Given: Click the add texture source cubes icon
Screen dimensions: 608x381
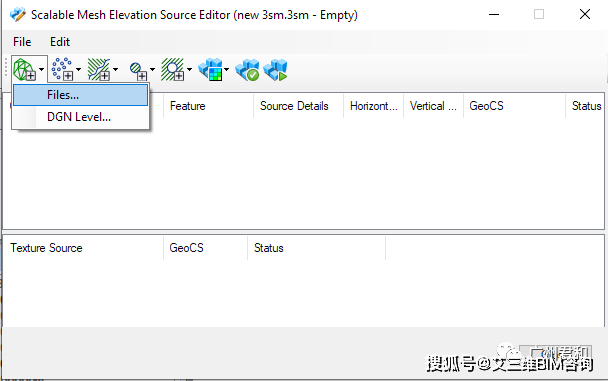Looking at the screenshot, I should 211,70.
